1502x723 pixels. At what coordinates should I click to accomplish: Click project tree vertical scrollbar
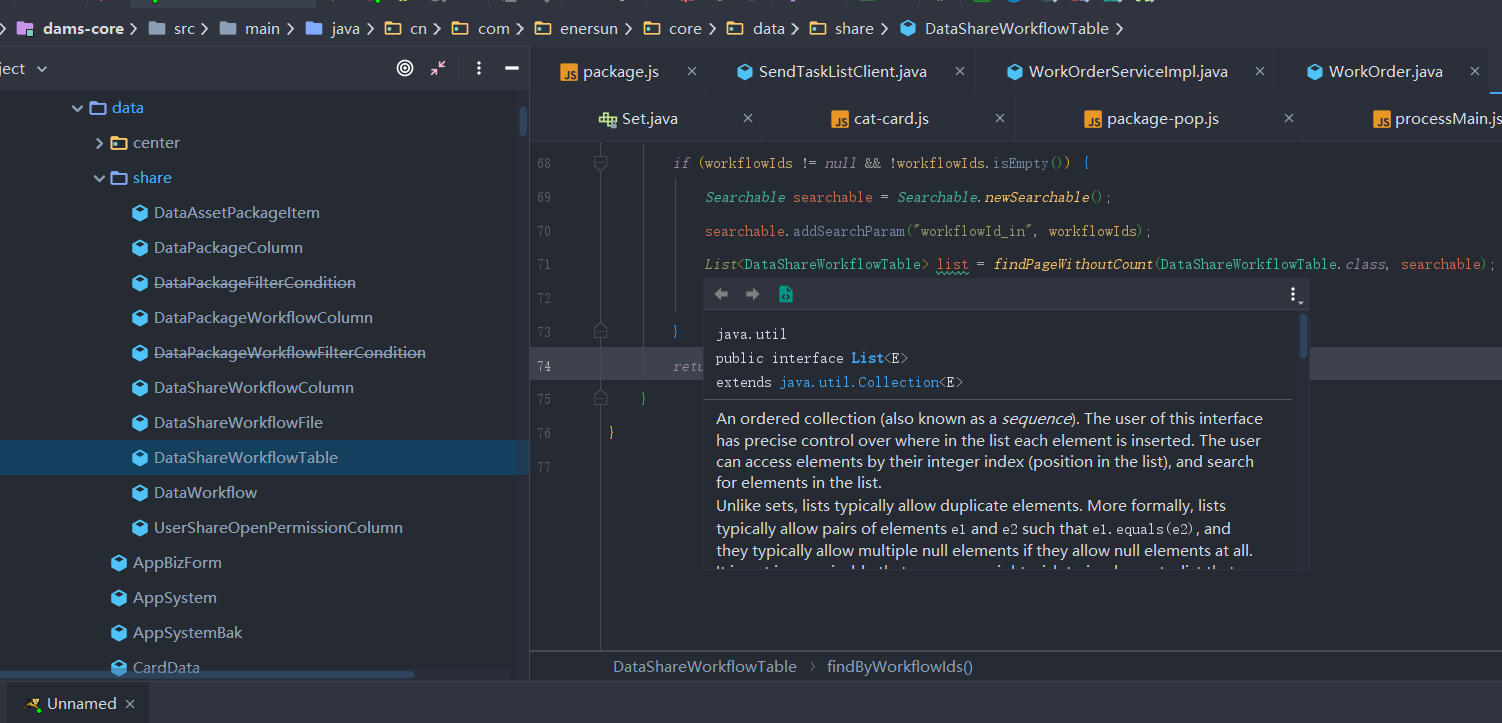tap(522, 122)
